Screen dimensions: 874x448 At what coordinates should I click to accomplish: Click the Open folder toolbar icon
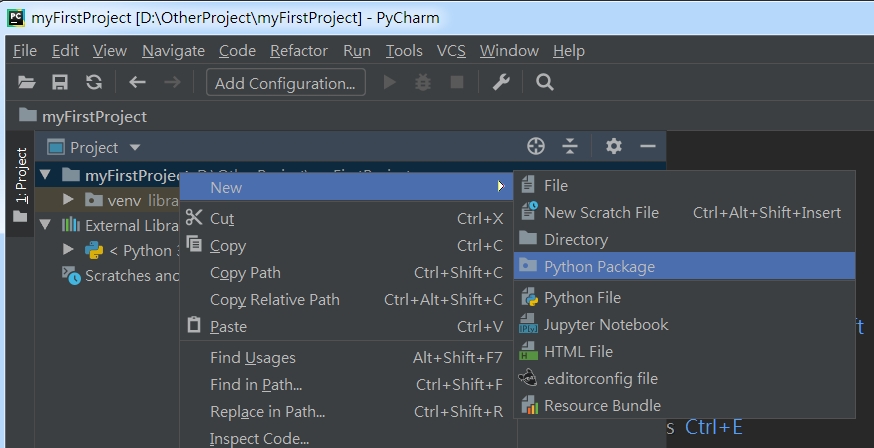coord(27,83)
